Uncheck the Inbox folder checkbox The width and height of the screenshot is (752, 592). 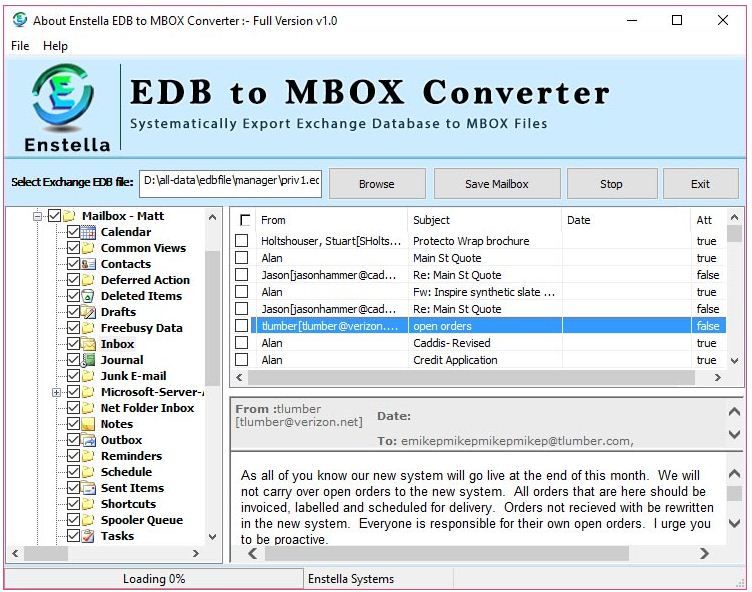point(73,344)
